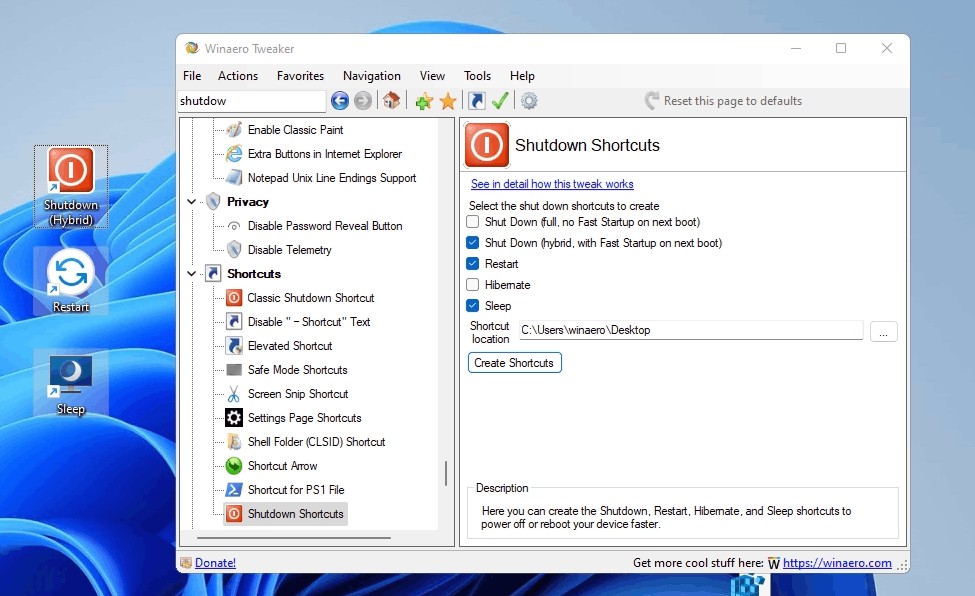This screenshot has height=596, width=975.
Task: Navigate back using the blue back arrow
Action: 340,100
